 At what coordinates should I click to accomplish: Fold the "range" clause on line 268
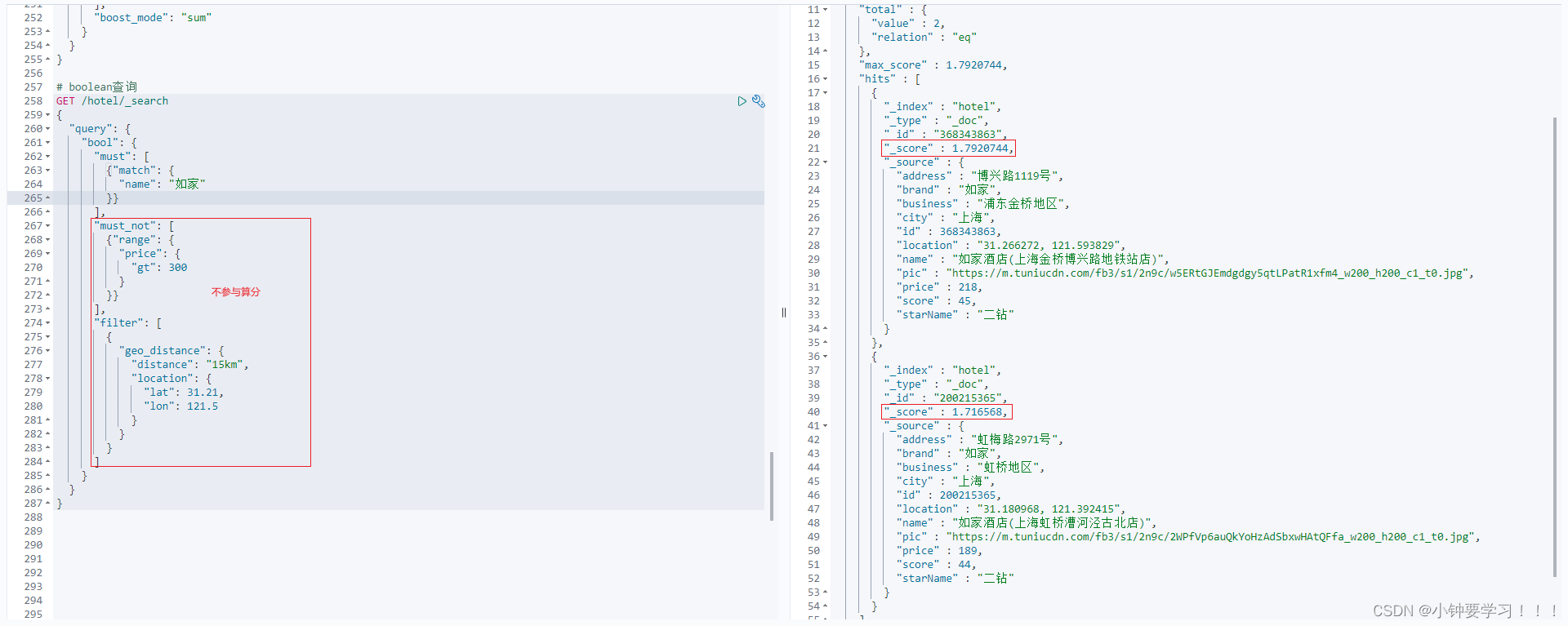point(48,240)
